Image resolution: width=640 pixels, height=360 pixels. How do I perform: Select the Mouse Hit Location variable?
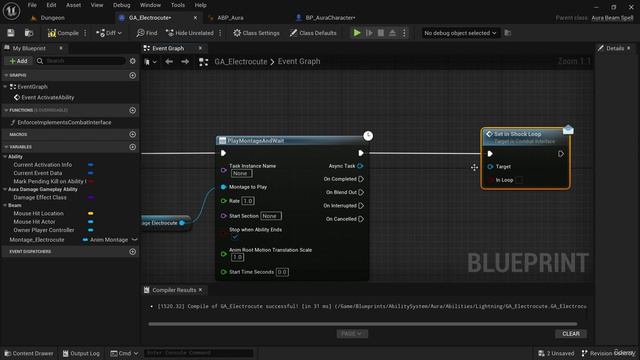[x=38, y=213]
